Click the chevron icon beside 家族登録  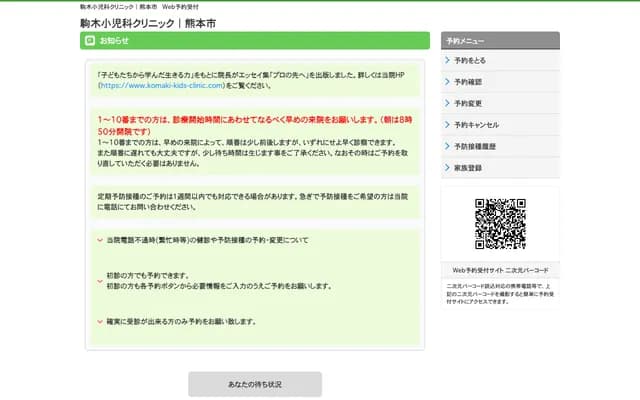(447, 168)
